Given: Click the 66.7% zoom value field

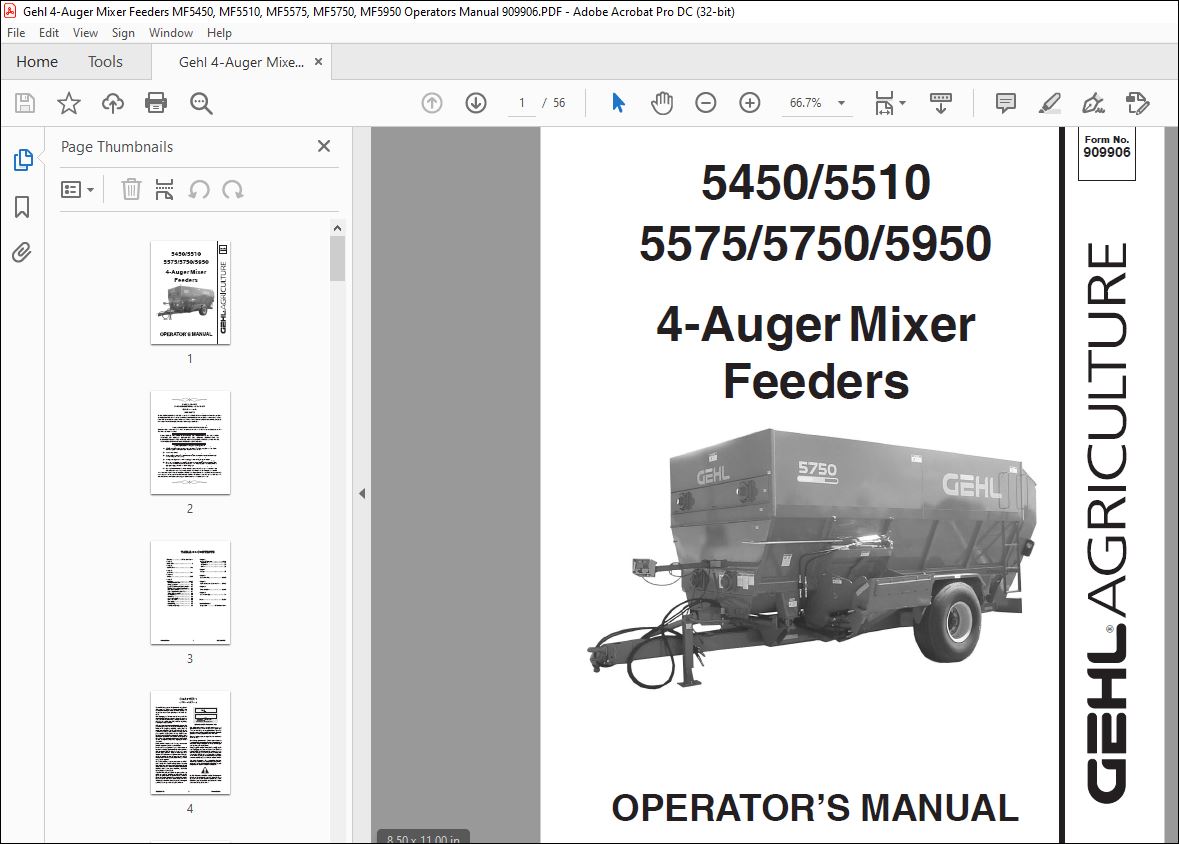Looking at the screenshot, I should pyautogui.click(x=805, y=103).
